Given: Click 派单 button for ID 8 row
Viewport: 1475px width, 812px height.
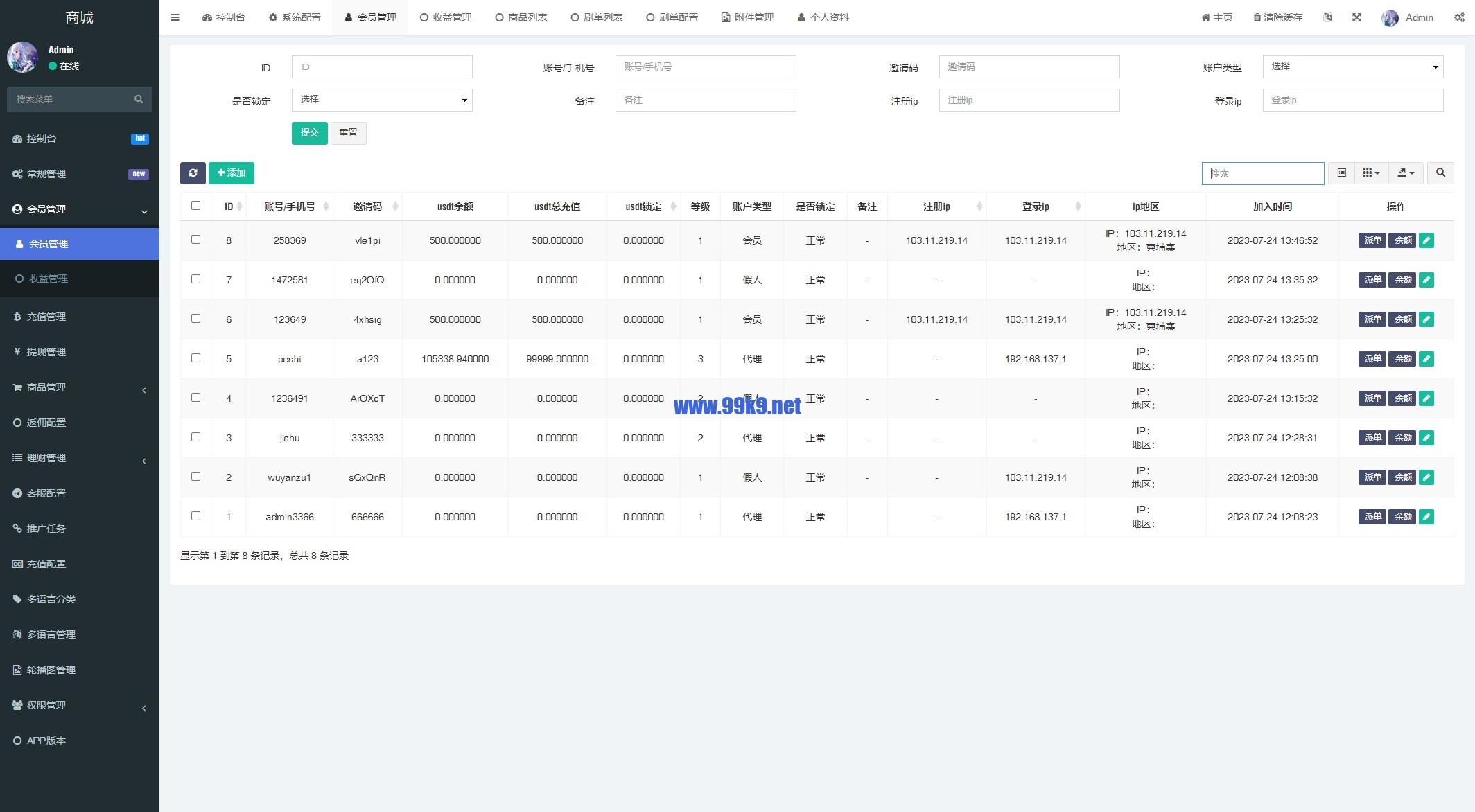Looking at the screenshot, I should click(1372, 240).
